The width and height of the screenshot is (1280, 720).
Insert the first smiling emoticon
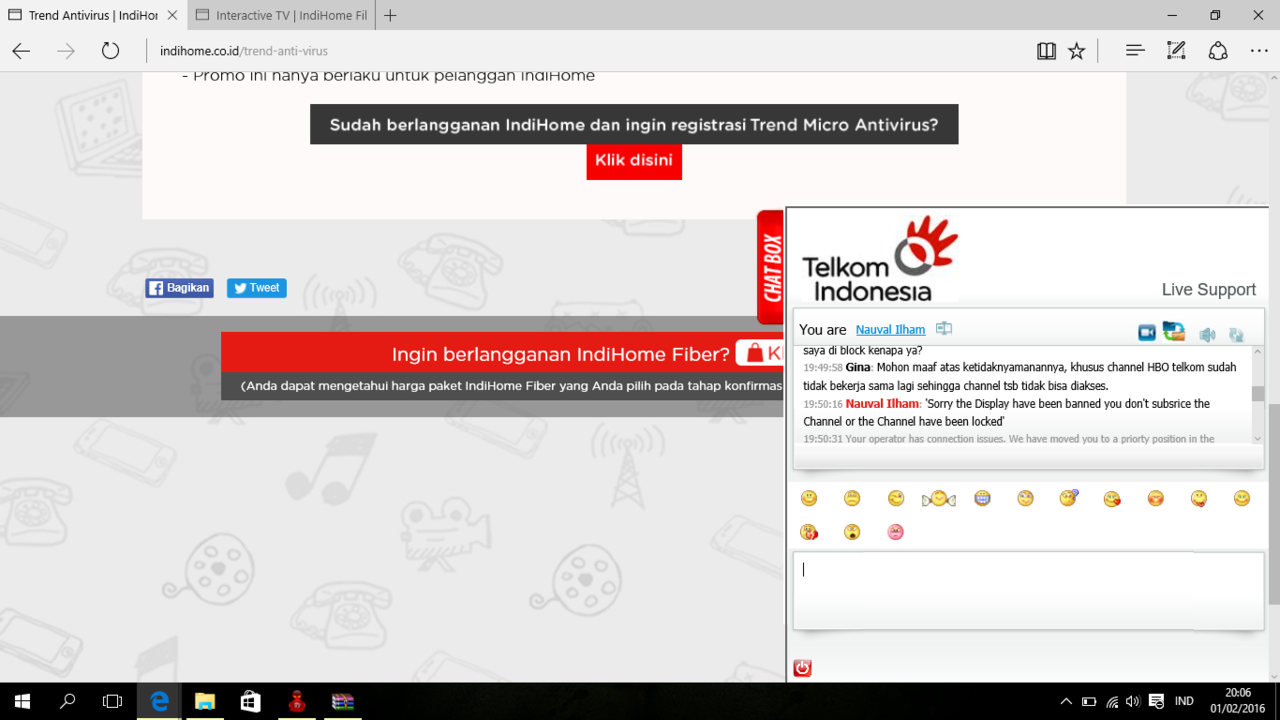click(809, 498)
